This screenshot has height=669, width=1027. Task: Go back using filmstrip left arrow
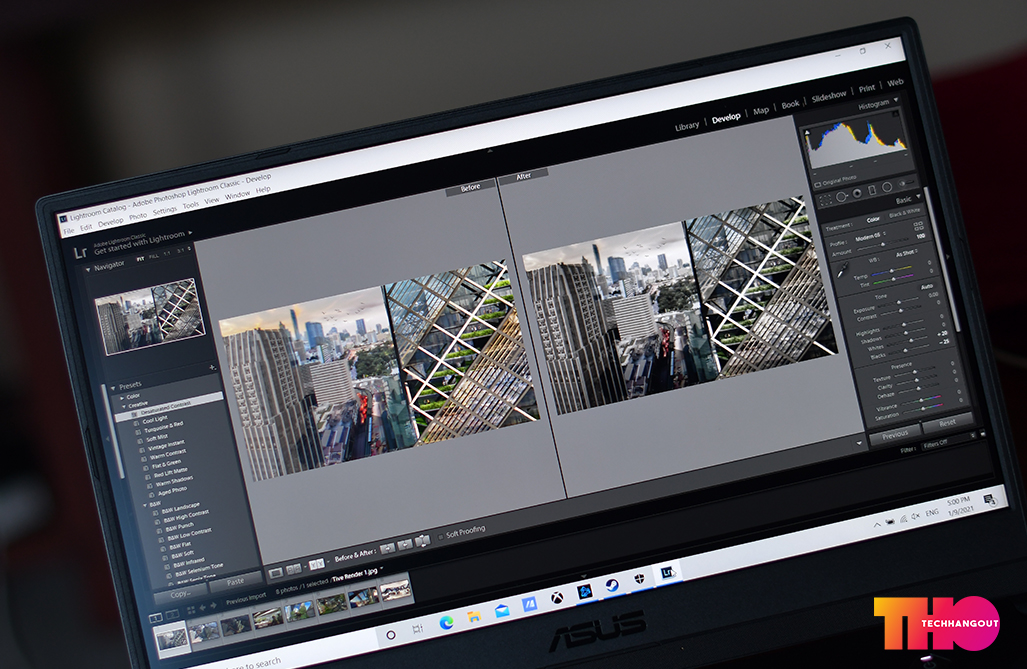click(x=202, y=607)
